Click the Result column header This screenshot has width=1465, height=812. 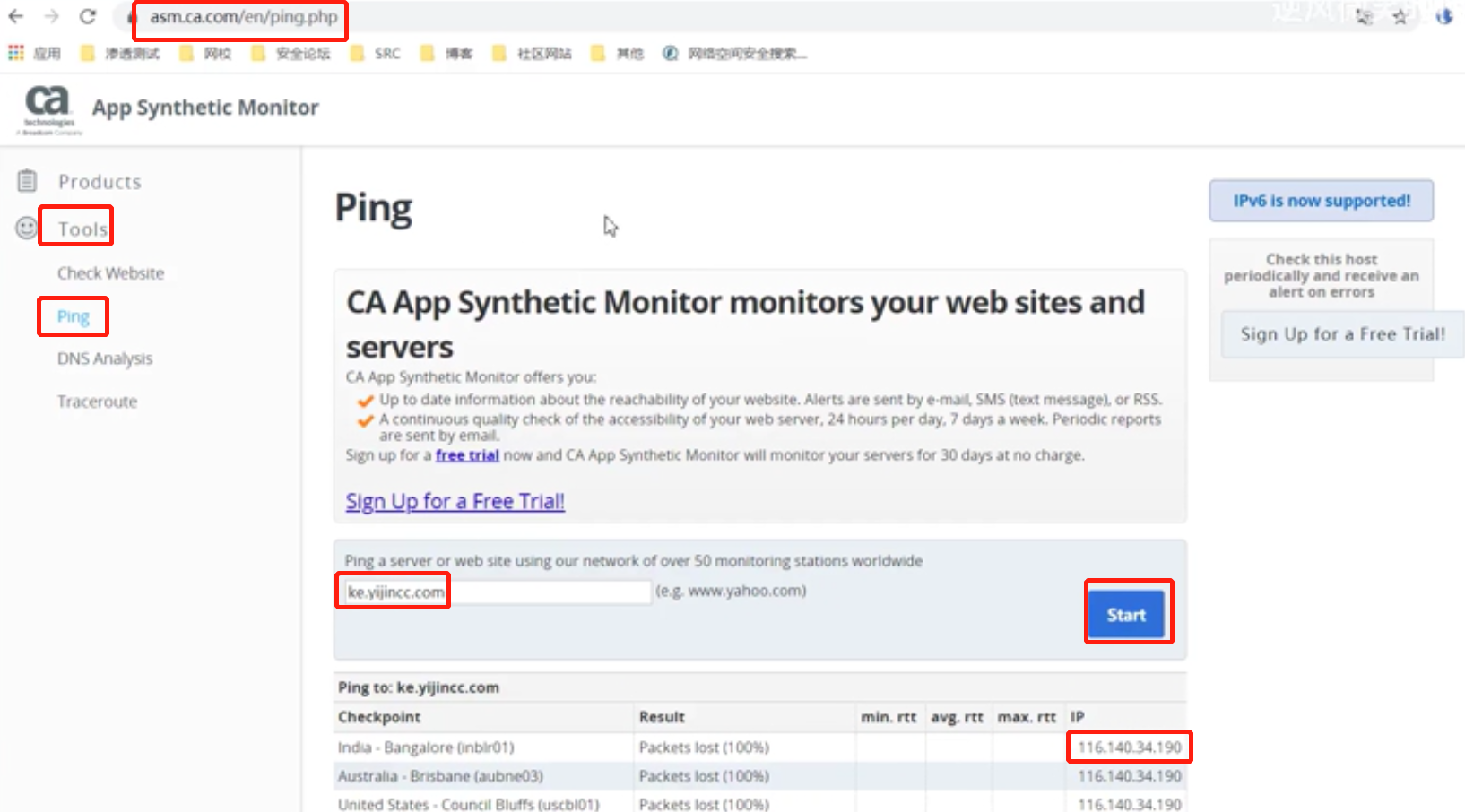[662, 717]
